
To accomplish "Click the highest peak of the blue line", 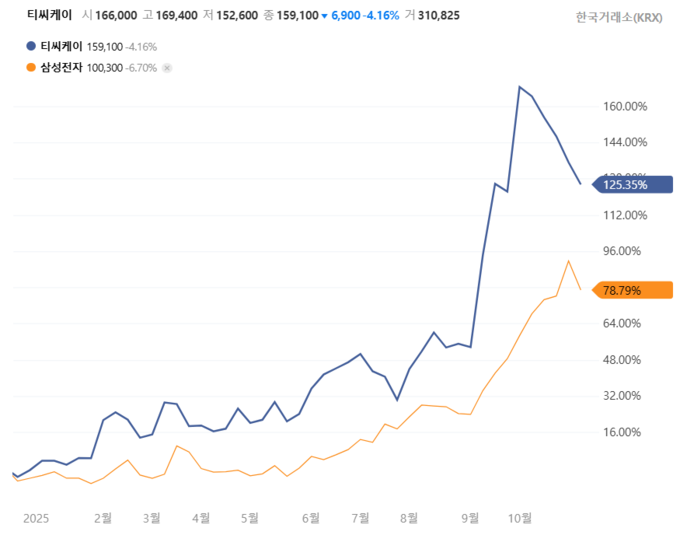I will [519, 87].
